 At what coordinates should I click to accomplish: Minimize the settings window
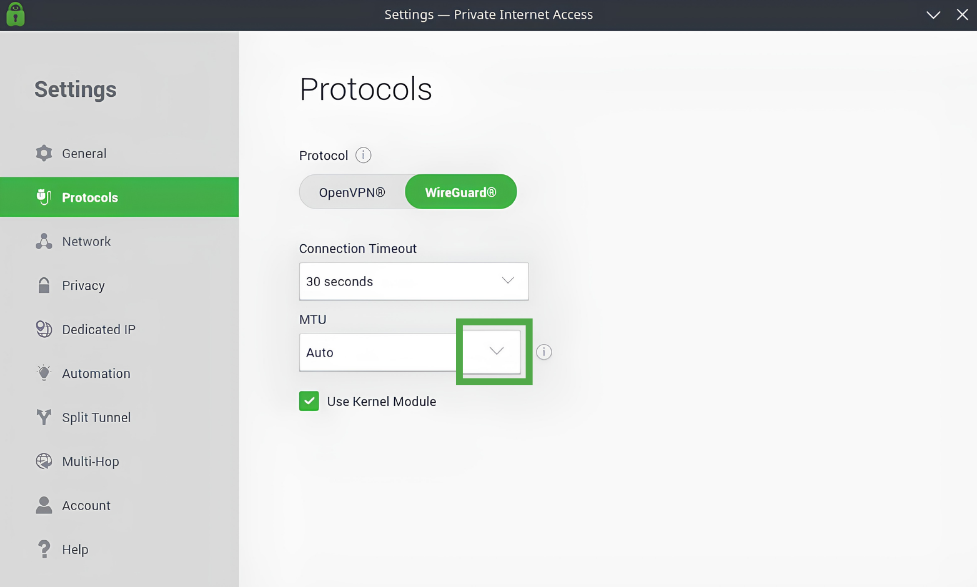pyautogui.click(x=933, y=15)
